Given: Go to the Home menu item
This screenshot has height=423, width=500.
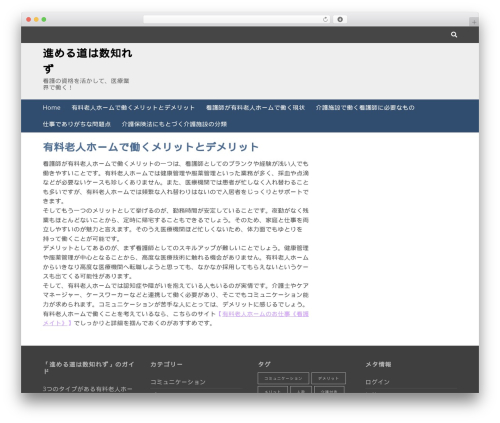Looking at the screenshot, I should coord(51,107).
